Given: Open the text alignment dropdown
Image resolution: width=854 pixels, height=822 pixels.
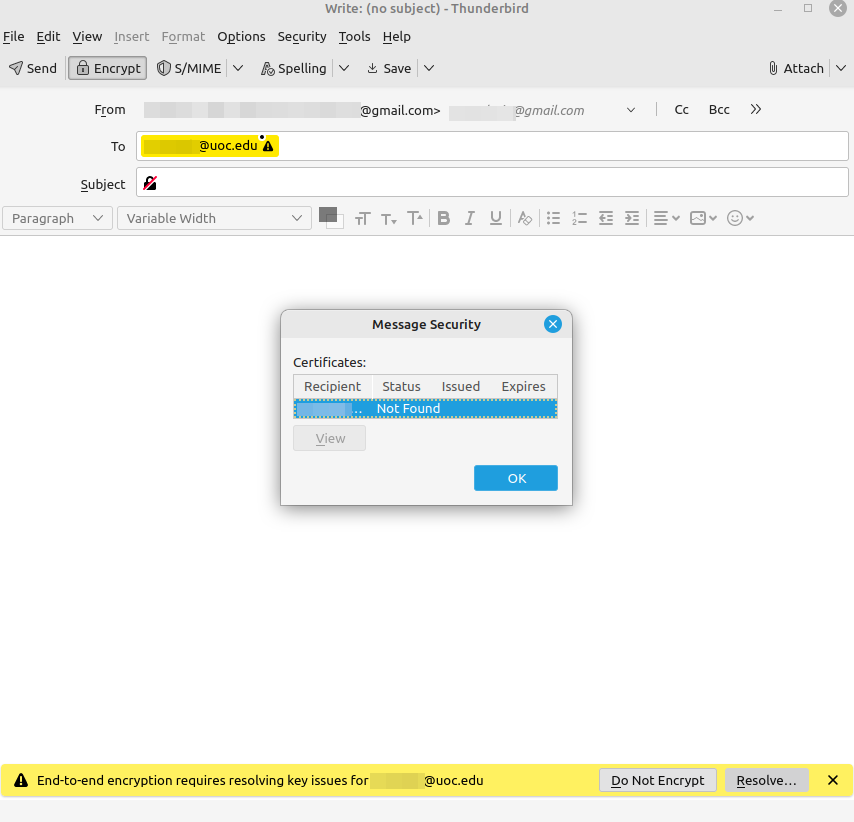Looking at the screenshot, I should click(666, 218).
